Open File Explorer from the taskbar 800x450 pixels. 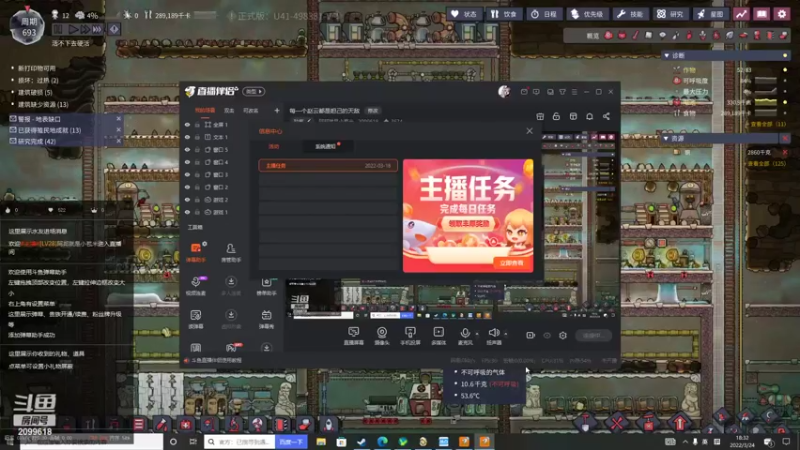tap(321, 442)
